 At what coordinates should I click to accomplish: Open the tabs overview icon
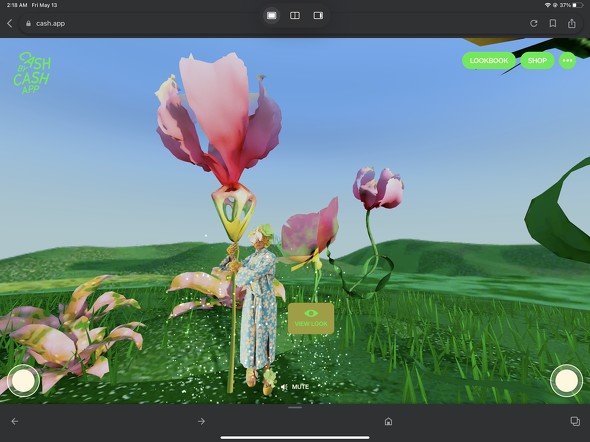pyautogui.click(x=575, y=421)
